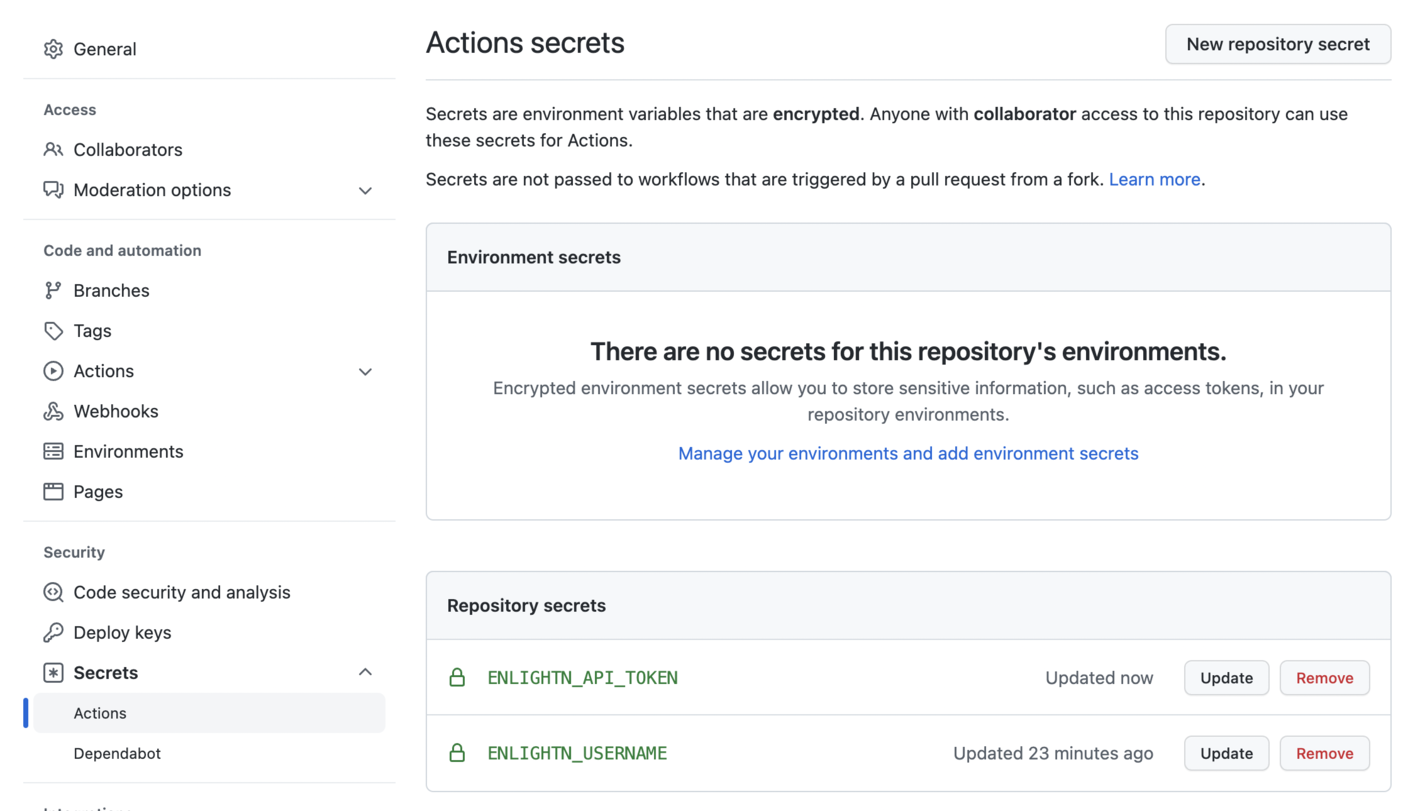Click the New repository secret button
Image resolution: width=1425 pixels, height=811 pixels.
(x=1277, y=44)
